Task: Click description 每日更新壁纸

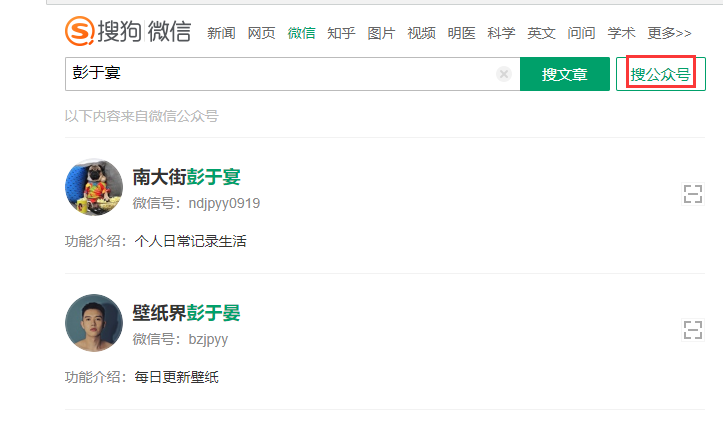Action: click(177, 377)
